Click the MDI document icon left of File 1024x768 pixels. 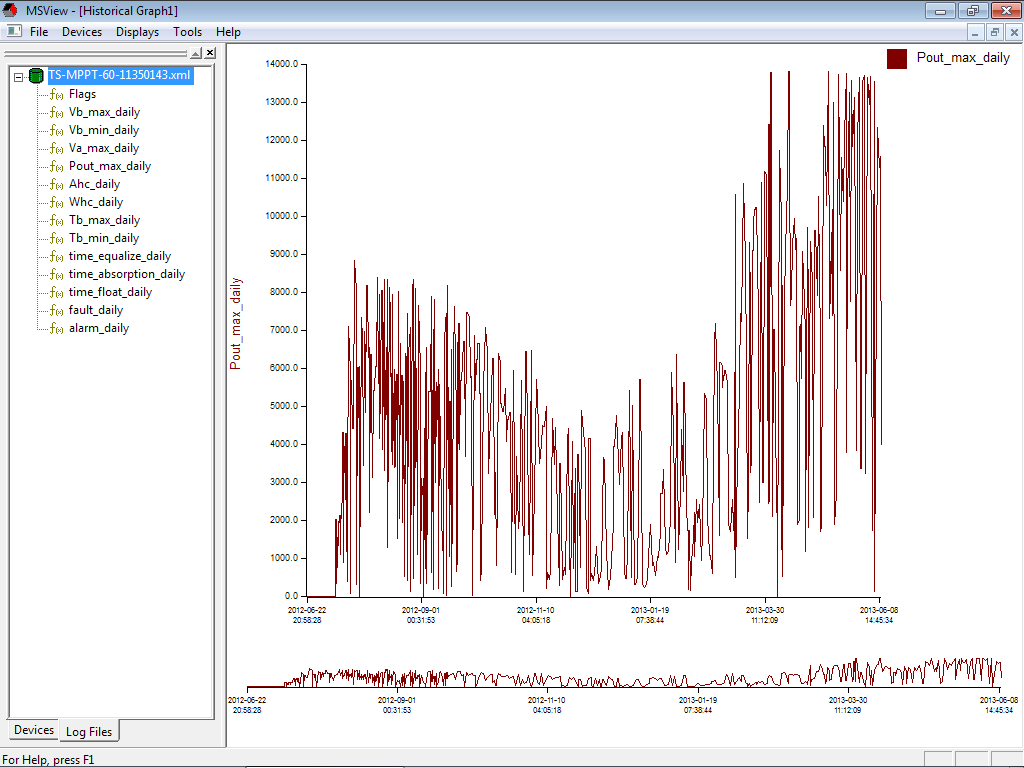(x=14, y=32)
